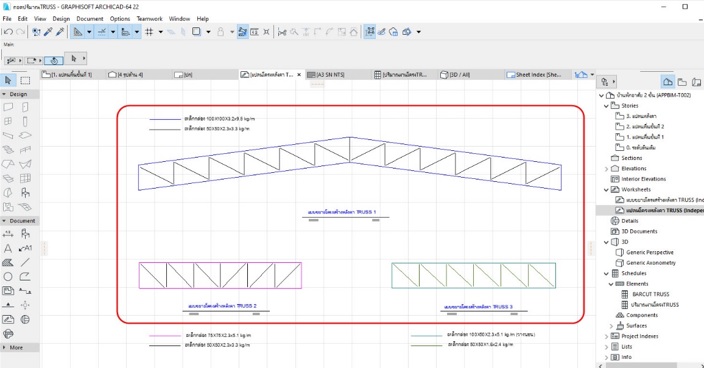704x368 pixels.
Task: Select the Arrow tool in the toolbox
Action: coord(8,80)
